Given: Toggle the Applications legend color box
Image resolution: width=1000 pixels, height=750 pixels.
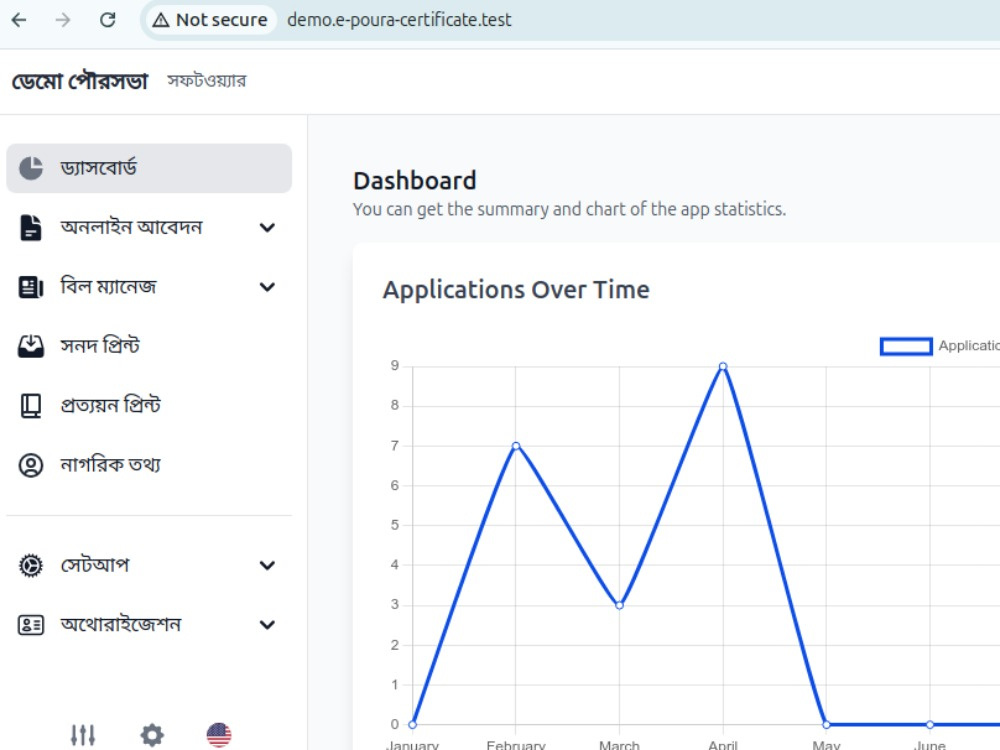Looking at the screenshot, I should tap(906, 346).
